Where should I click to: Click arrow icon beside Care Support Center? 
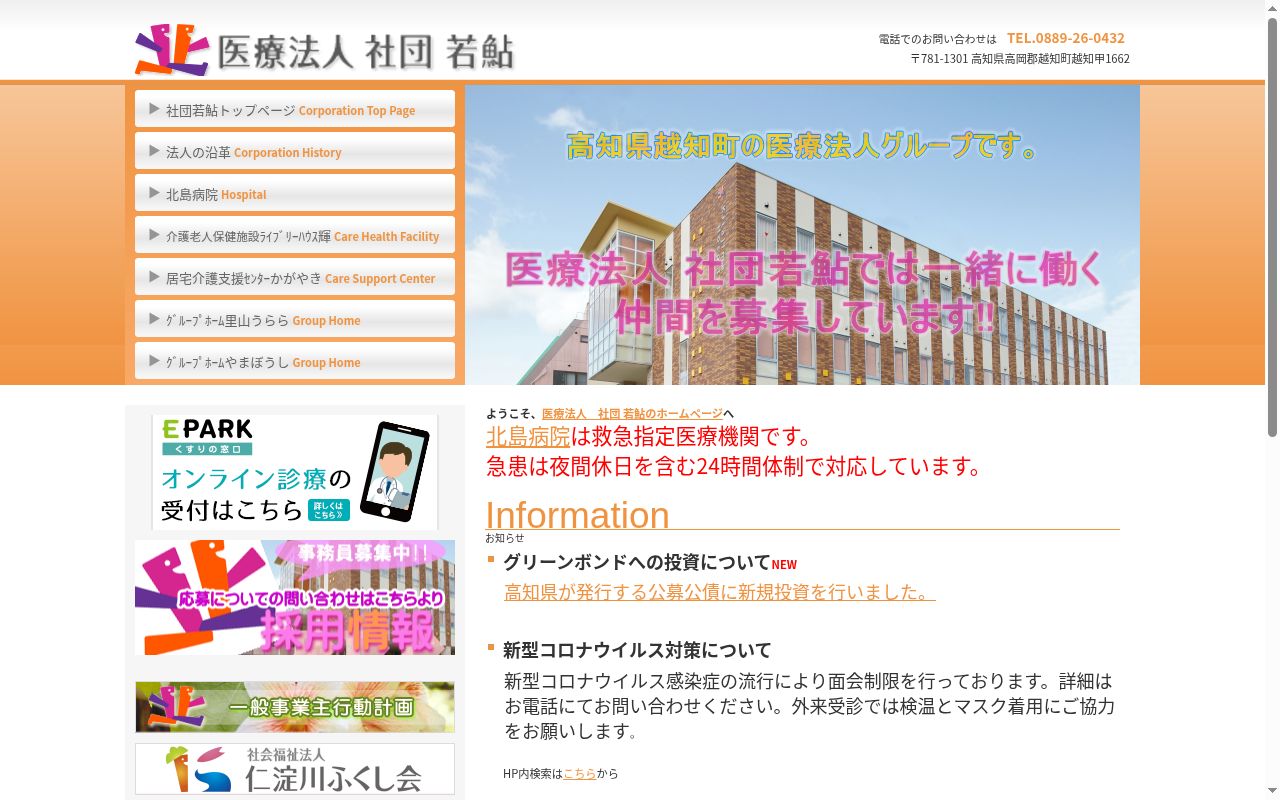coord(154,277)
